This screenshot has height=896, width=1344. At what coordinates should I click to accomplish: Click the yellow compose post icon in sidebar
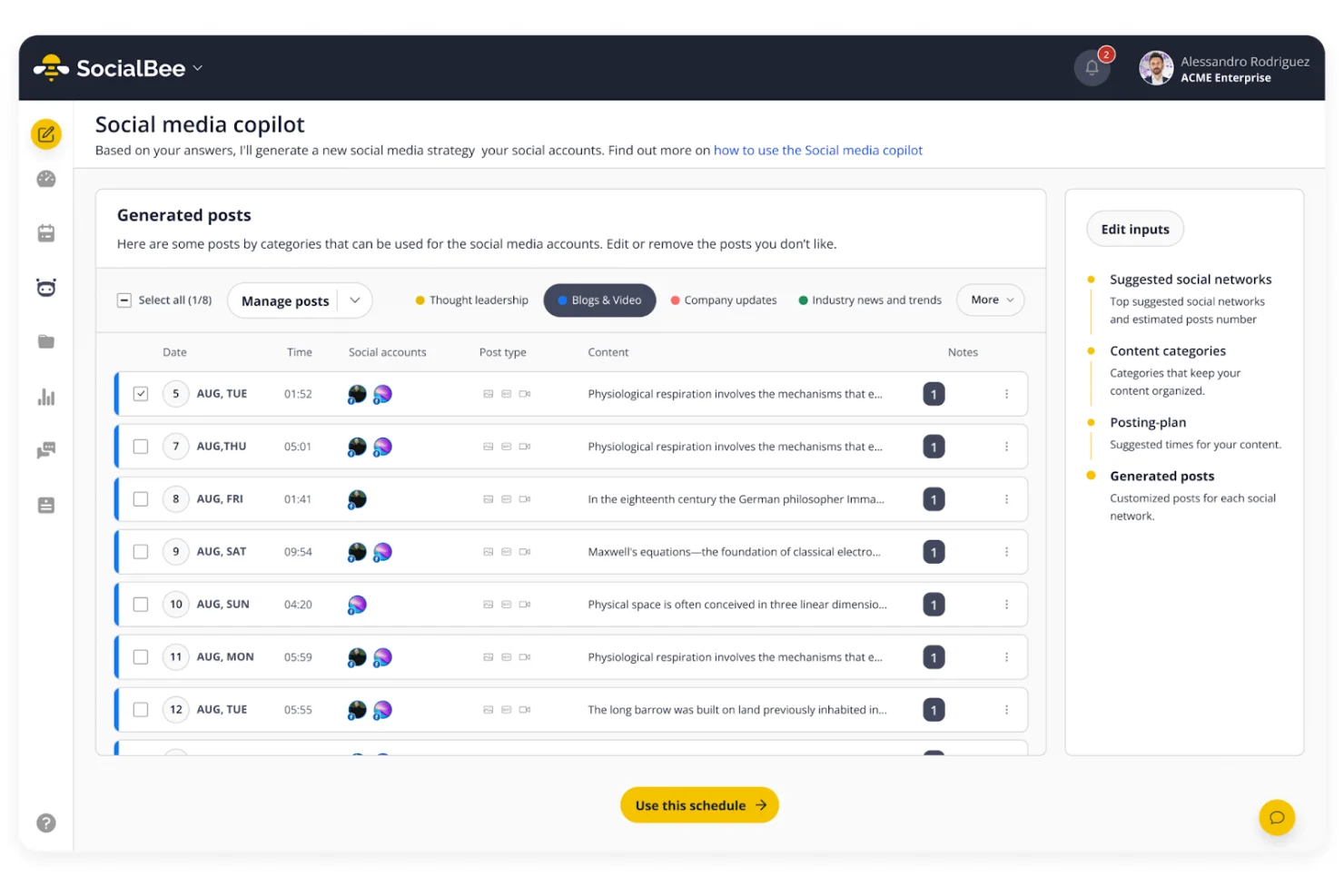[46, 134]
